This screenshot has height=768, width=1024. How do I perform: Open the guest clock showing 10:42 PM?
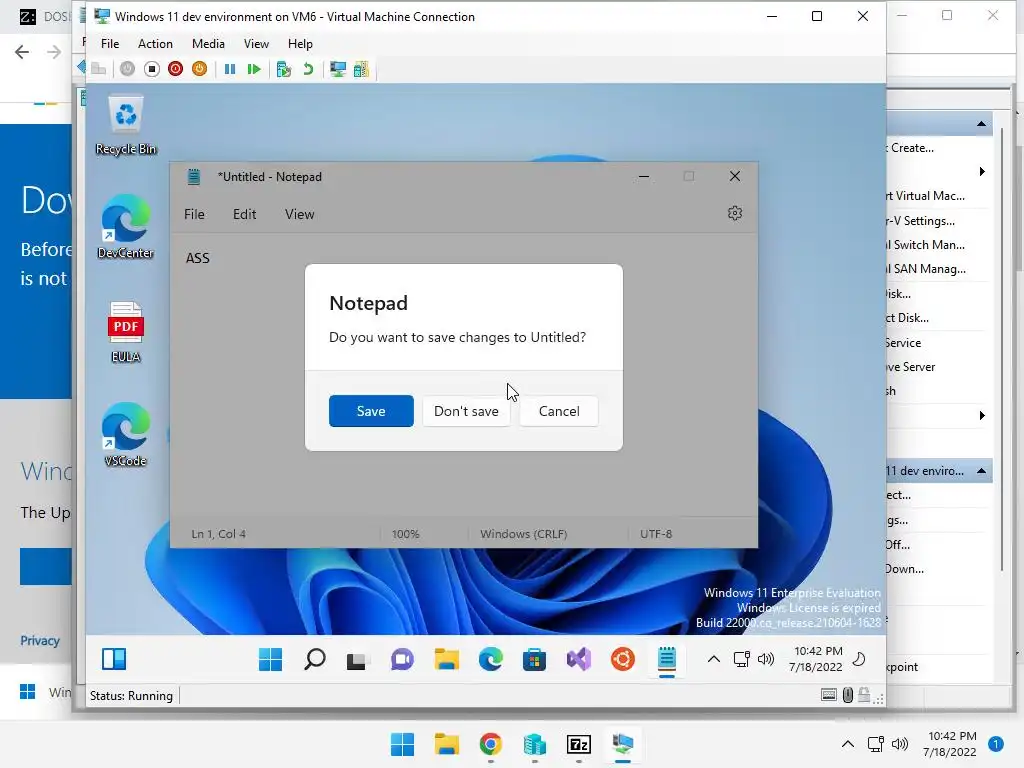pos(816,659)
